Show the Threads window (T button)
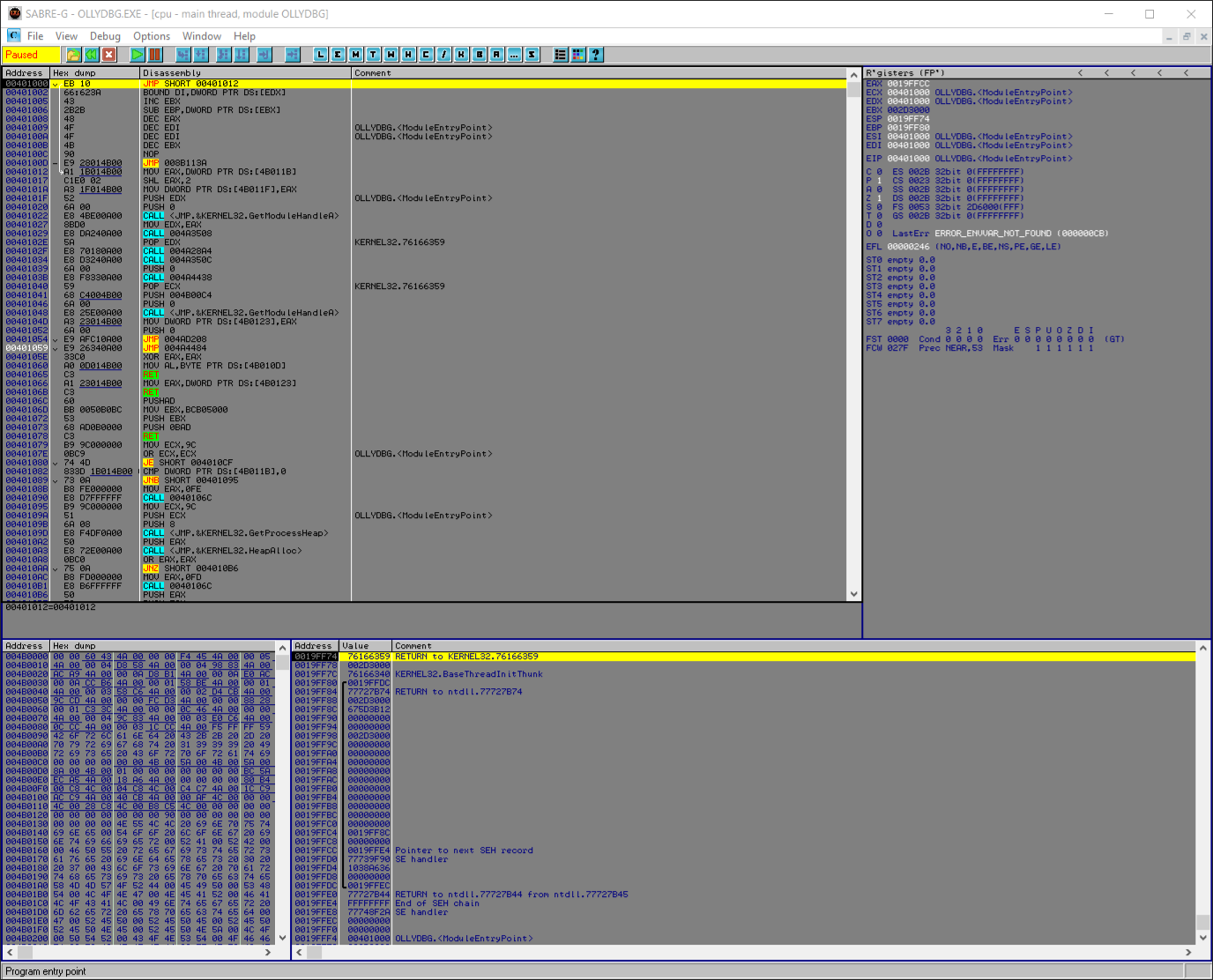1213x980 pixels. 374,55
